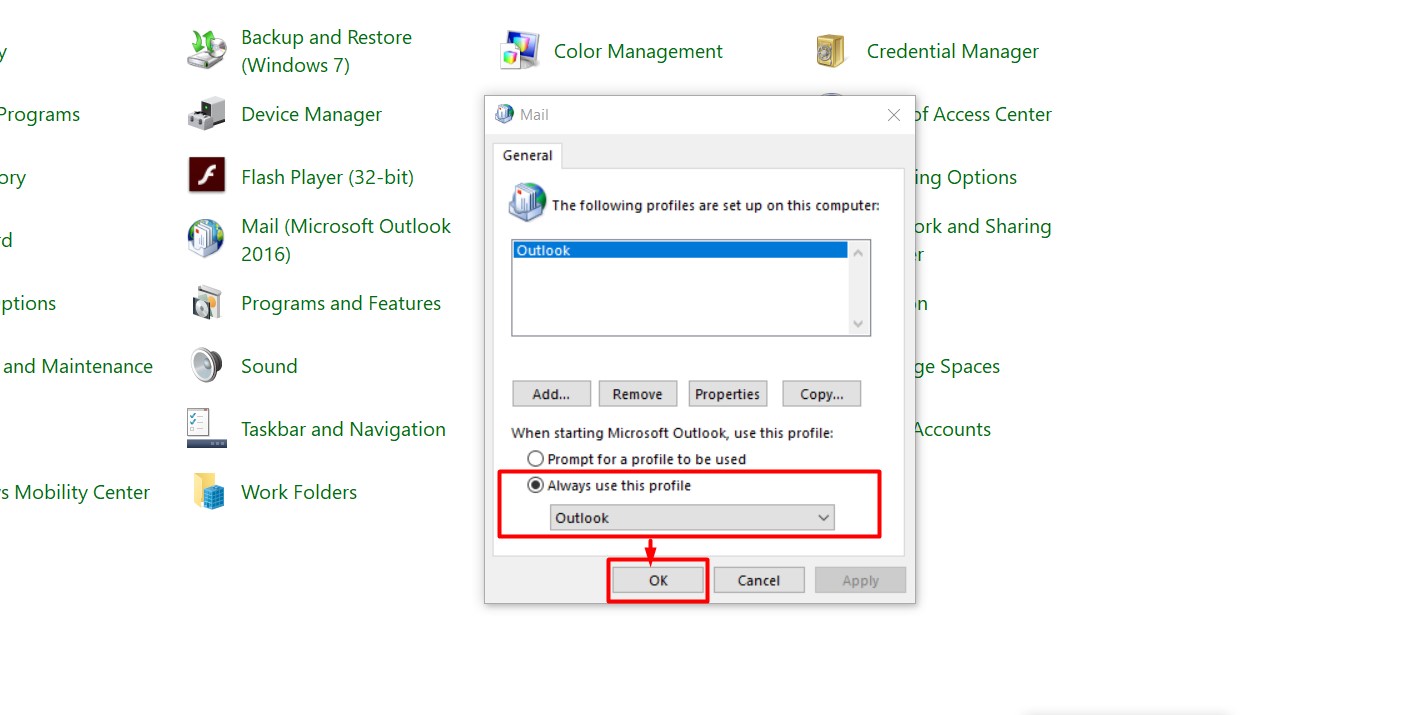
Task: Open Backup and Restore icon
Action: coord(207,50)
